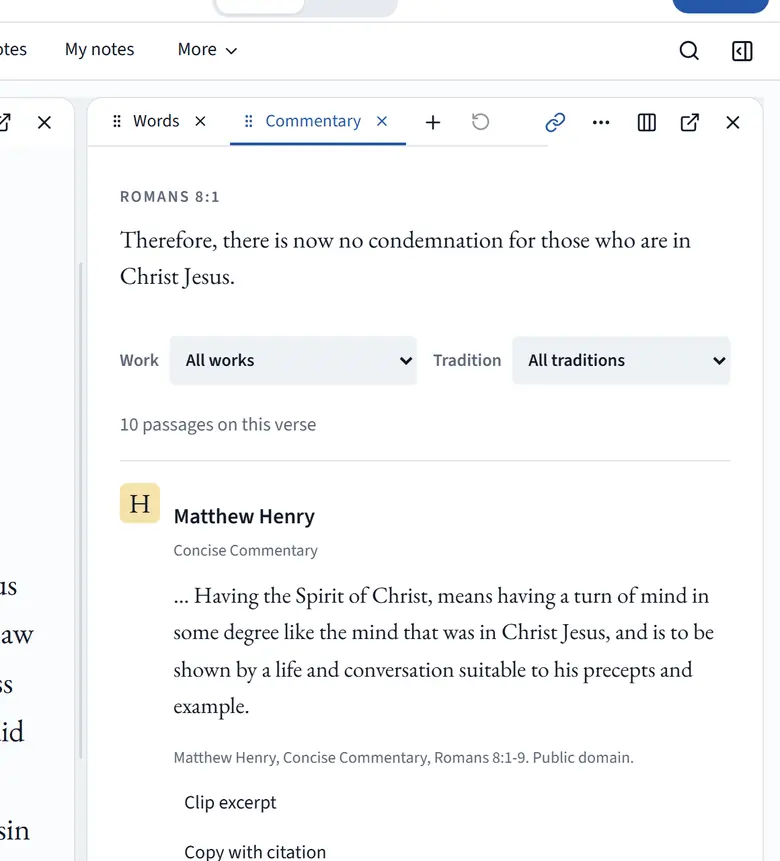780x861 pixels.
Task: Close the left panel with its X
Action: click(44, 122)
